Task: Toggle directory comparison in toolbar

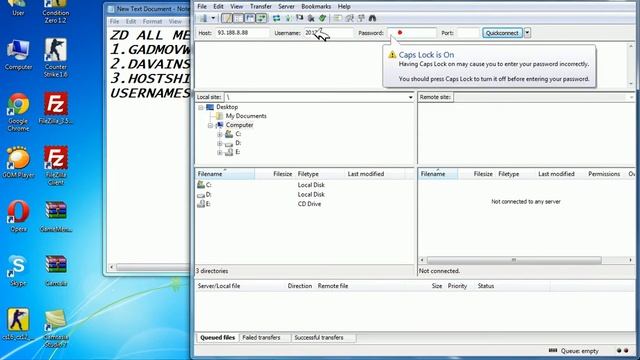Action: [x=349, y=18]
